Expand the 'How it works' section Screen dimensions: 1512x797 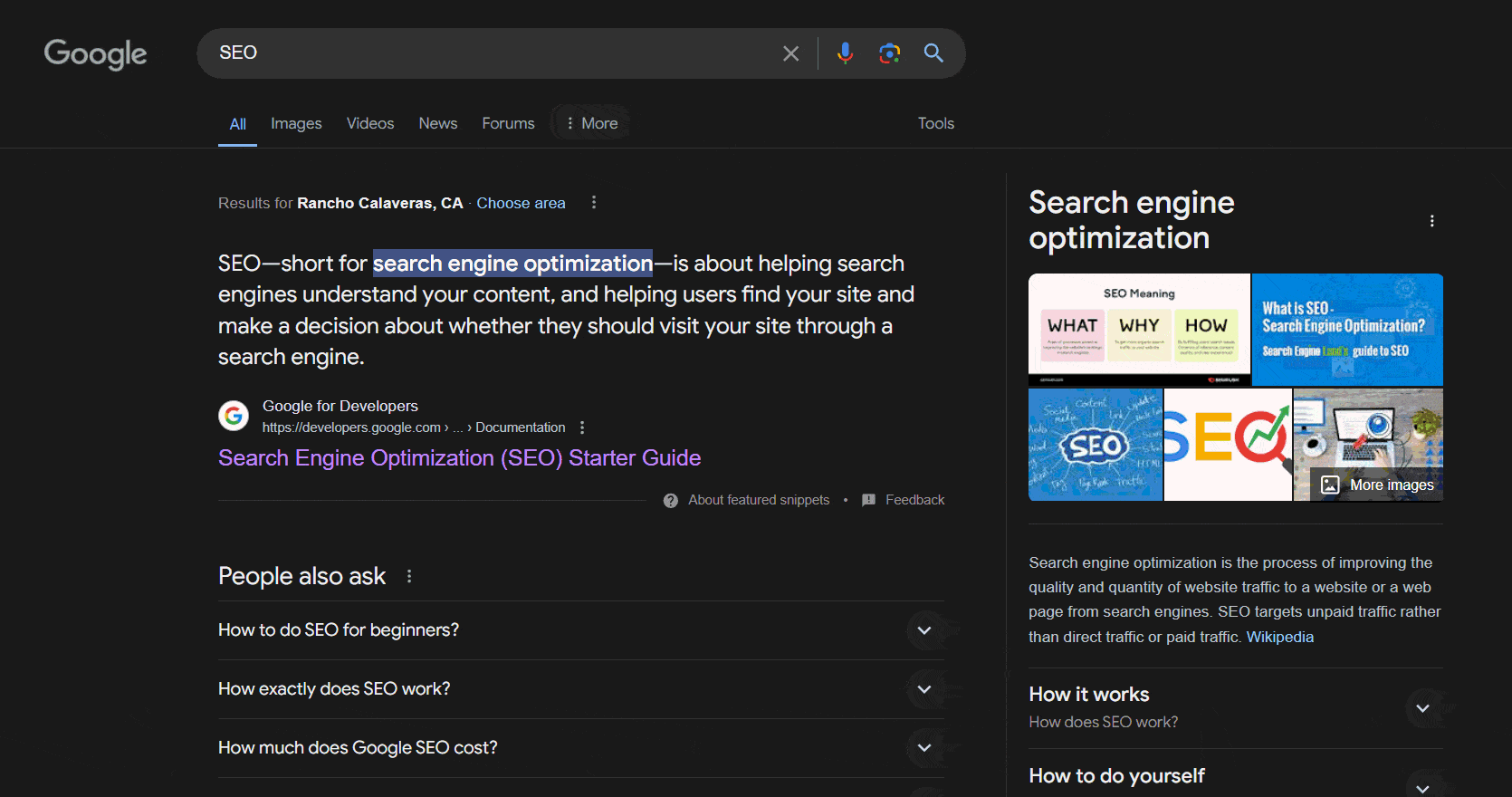tap(1236, 707)
